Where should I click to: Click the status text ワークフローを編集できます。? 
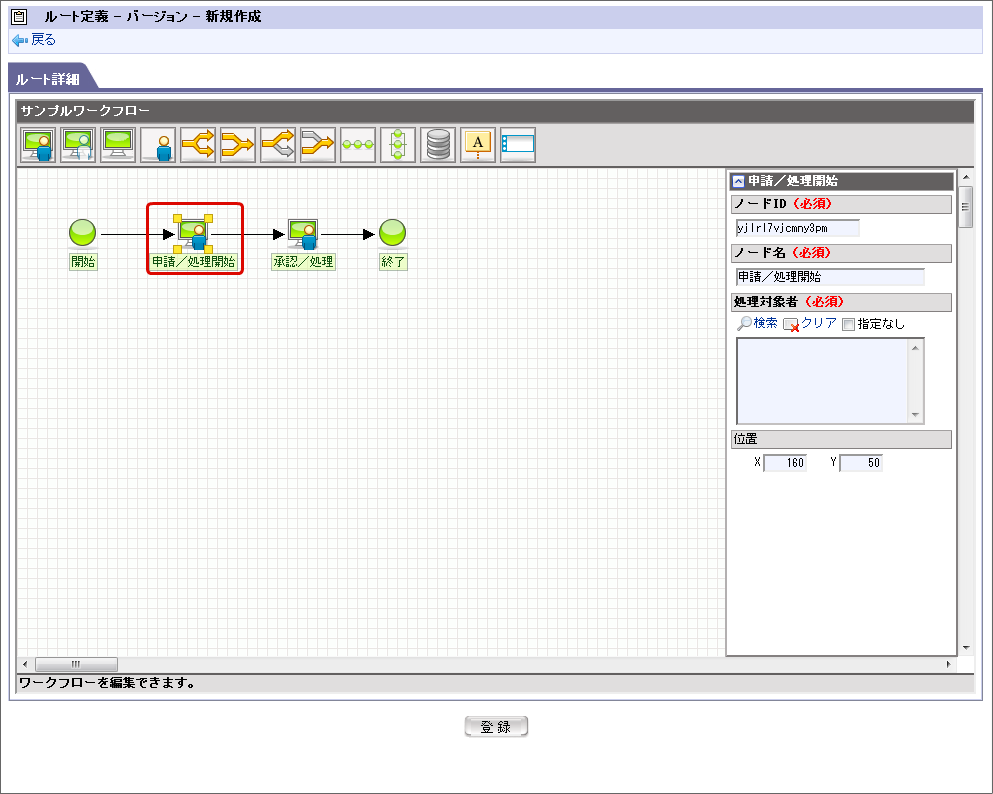pyautogui.click(x=107, y=683)
